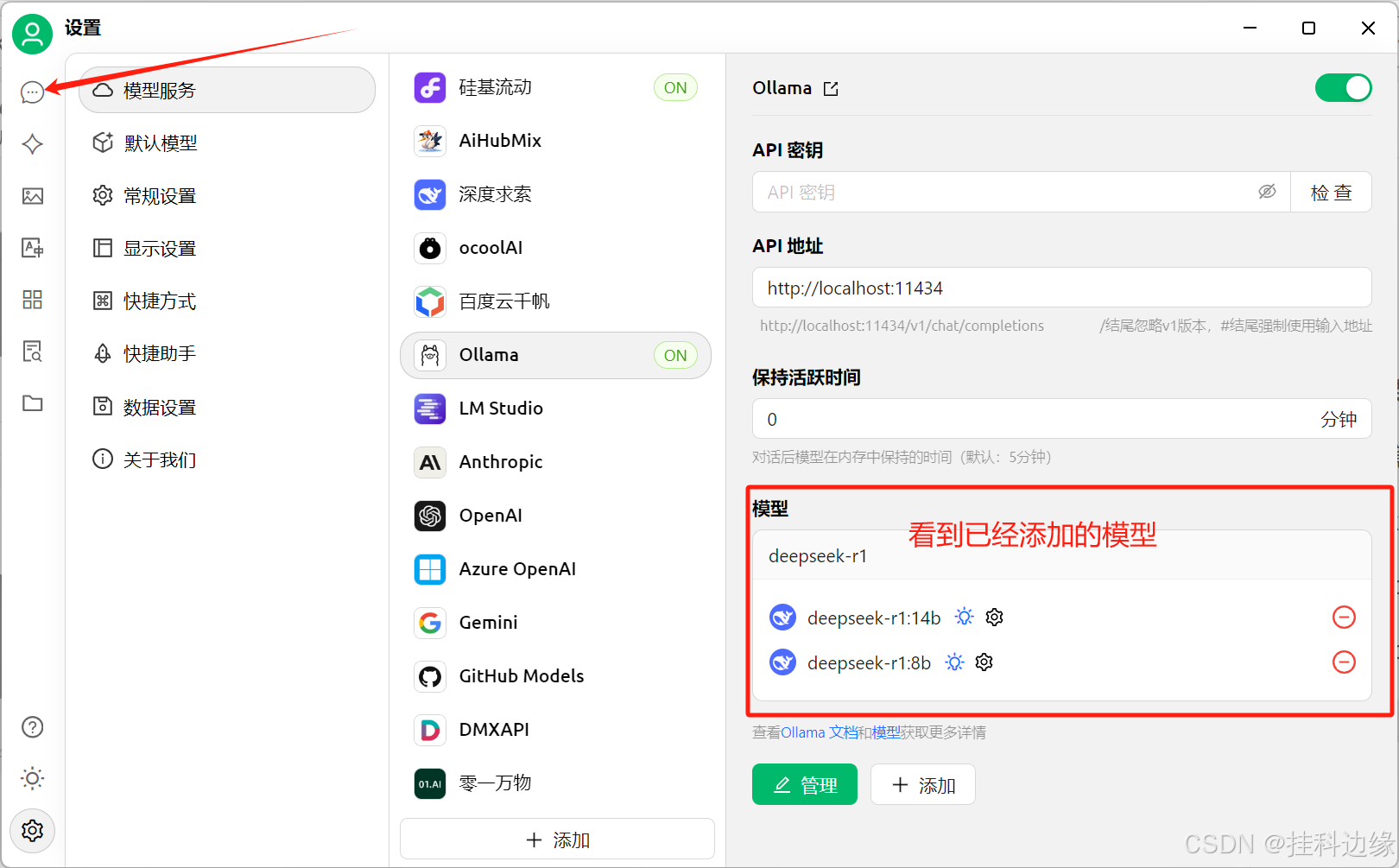Click the green 管理 models button

pos(805,784)
